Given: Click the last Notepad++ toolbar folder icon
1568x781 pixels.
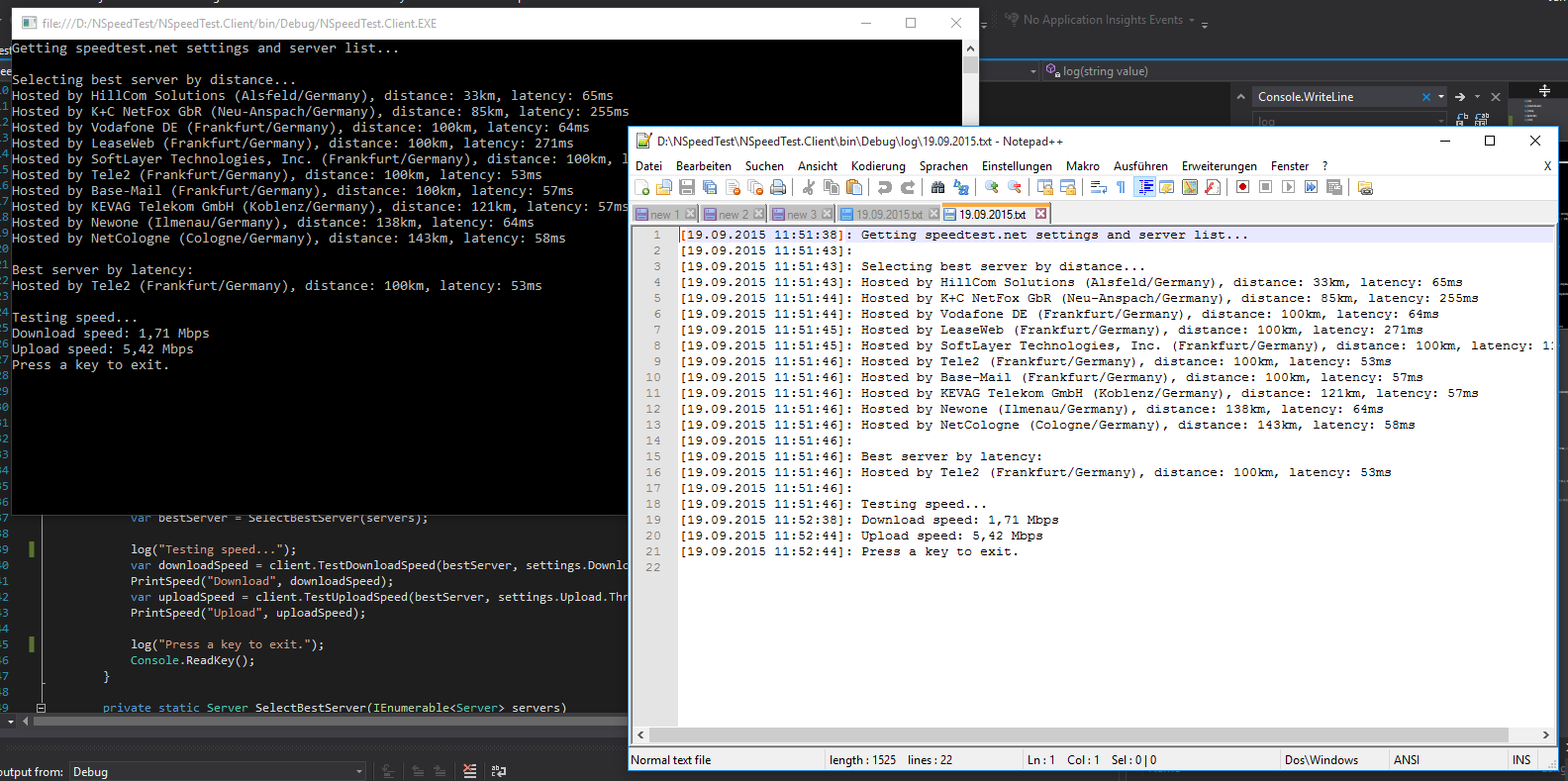Looking at the screenshot, I should click(x=1365, y=187).
